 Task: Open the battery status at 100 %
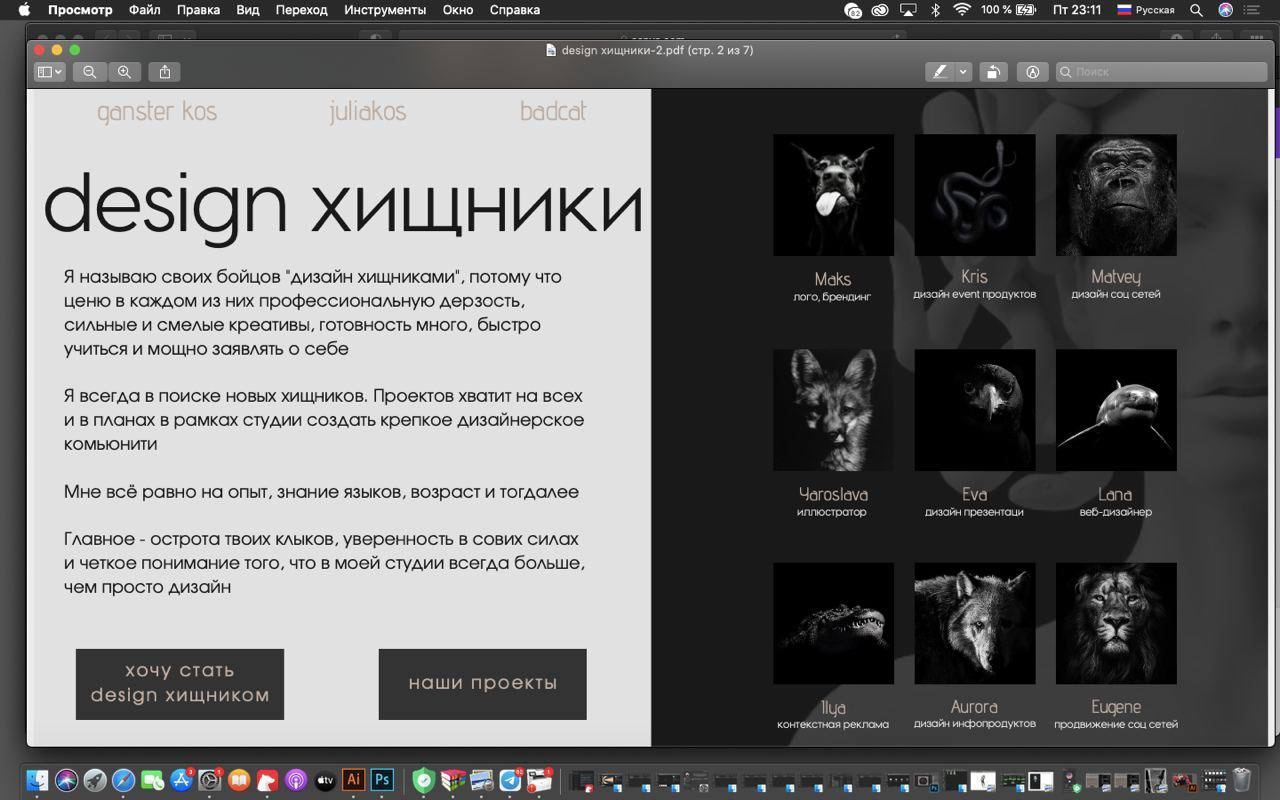(1008, 10)
